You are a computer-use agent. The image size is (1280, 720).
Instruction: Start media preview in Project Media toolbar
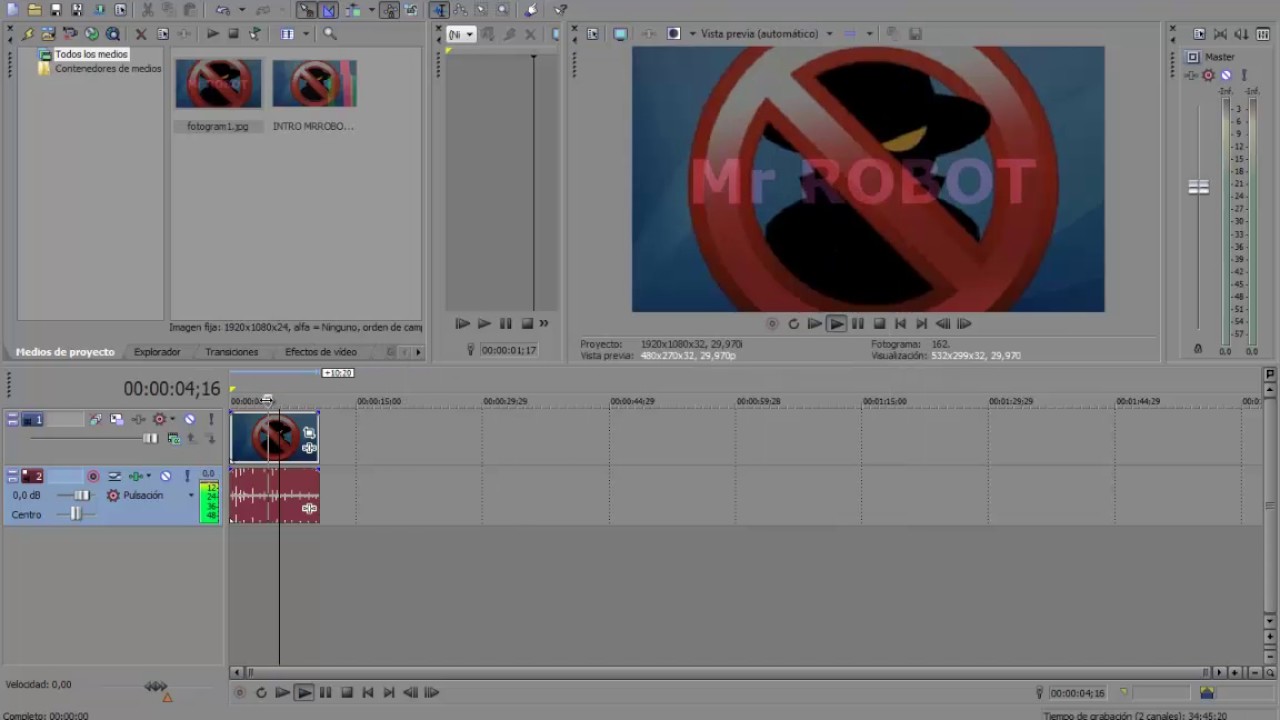(x=213, y=34)
